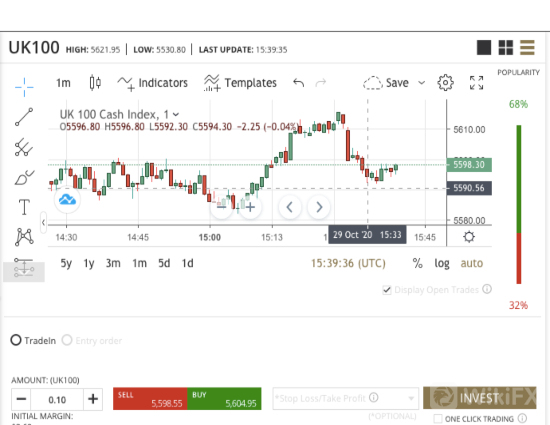550x425 pixels.
Task: Expand the Save dropdown arrow
Action: coord(422,83)
